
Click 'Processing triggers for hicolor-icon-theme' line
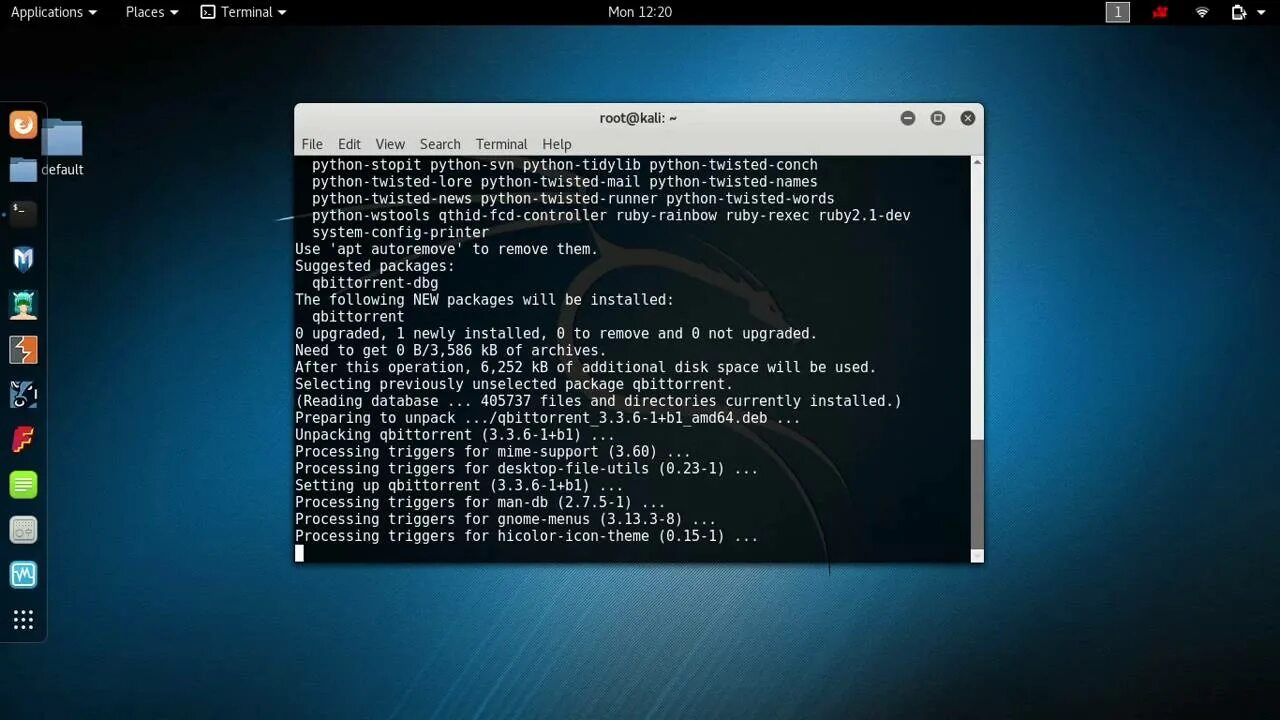click(527, 537)
